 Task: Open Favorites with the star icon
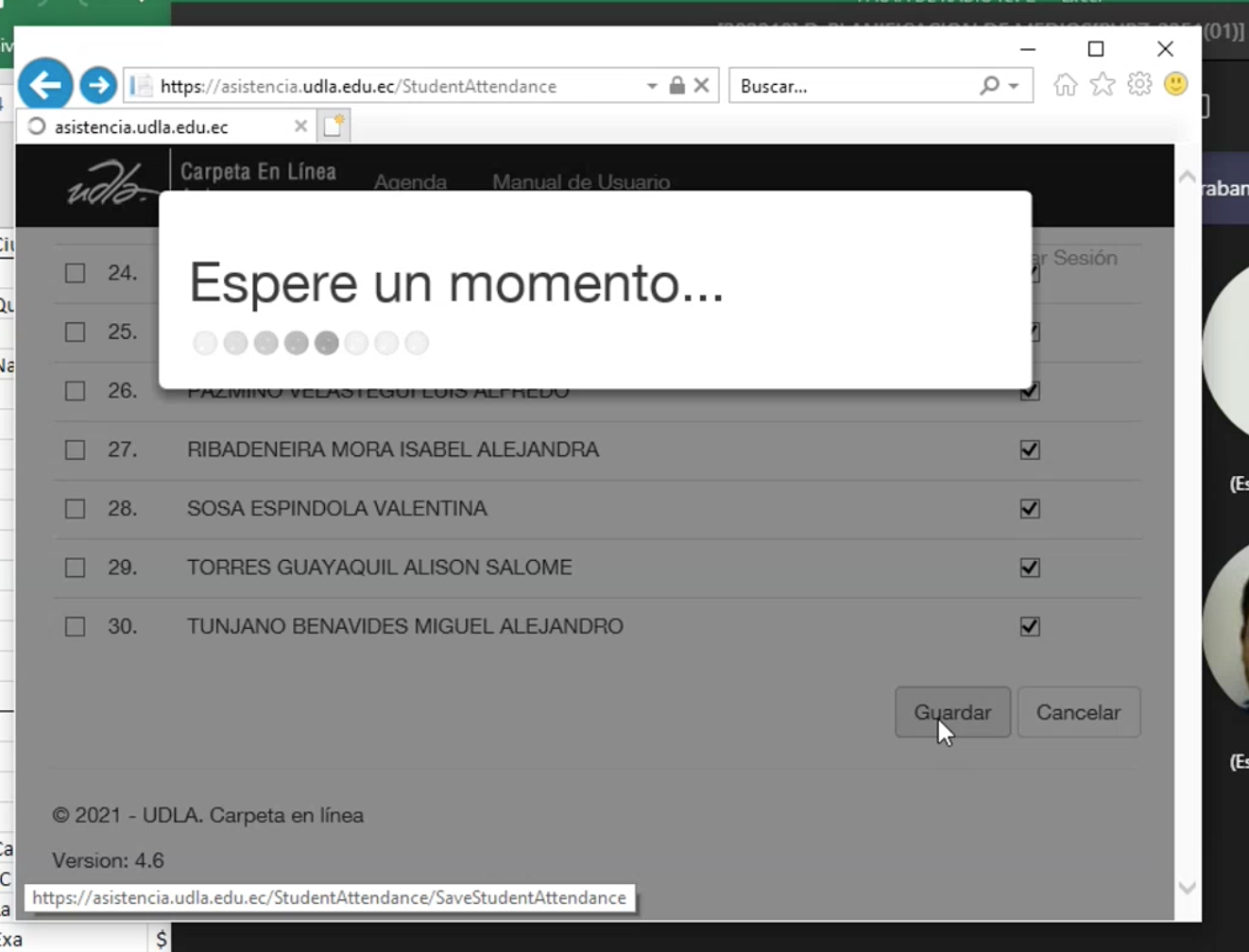pyautogui.click(x=1102, y=85)
